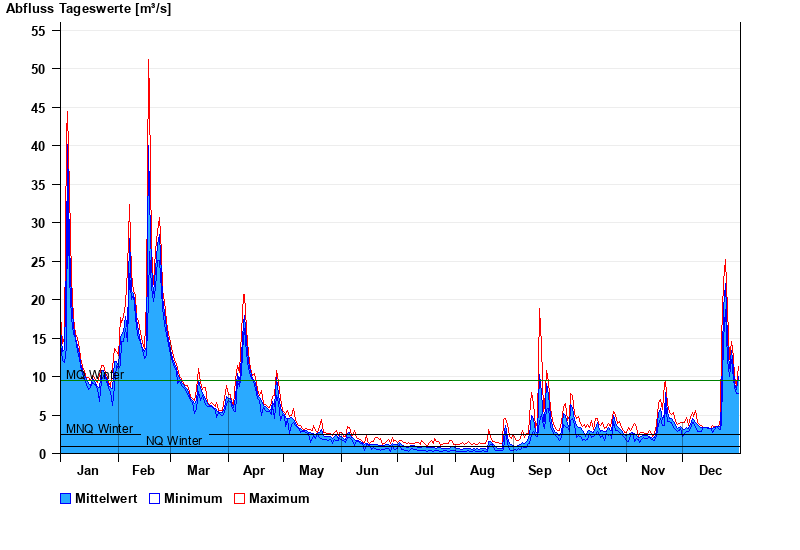The width and height of the screenshot is (800, 550).
Task: Click the 55 value on the y-axis
Action: [x=39, y=31]
